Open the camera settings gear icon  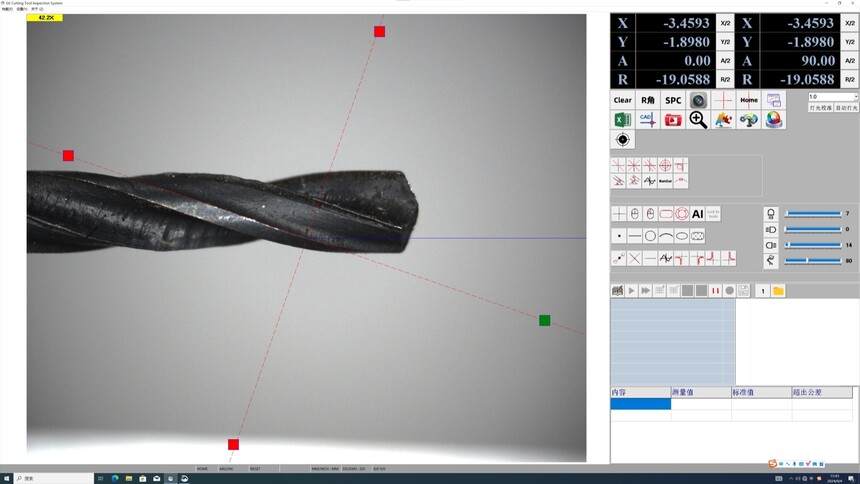point(749,120)
